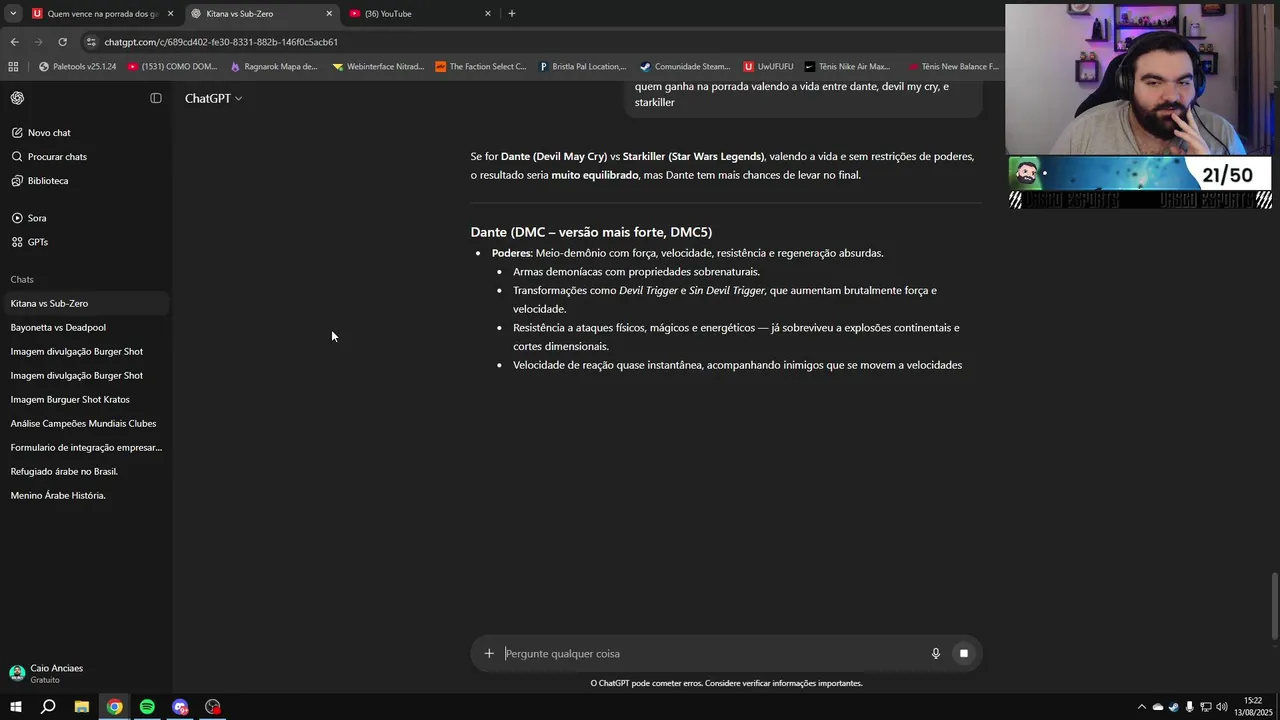Image resolution: width=1280 pixels, height=720 pixels.
Task: Open tab search dropdown arrow
Action: coord(13,14)
